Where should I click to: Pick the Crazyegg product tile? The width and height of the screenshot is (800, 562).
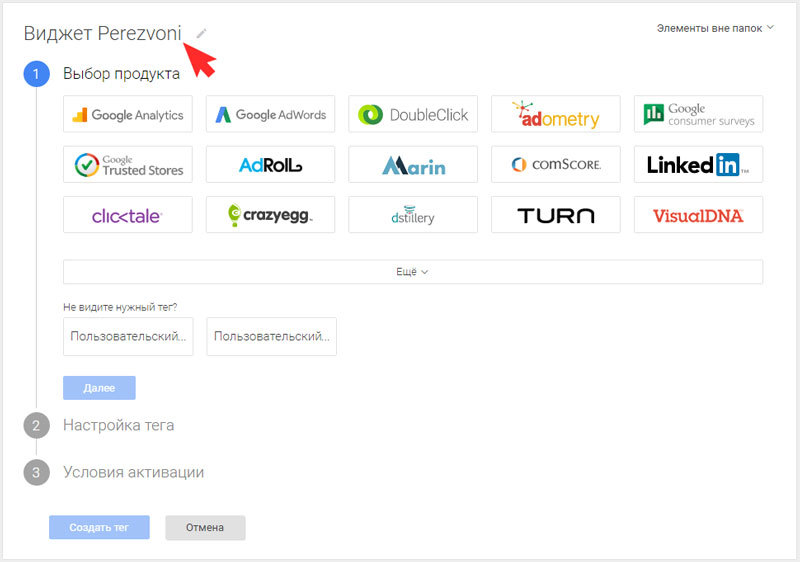270,215
